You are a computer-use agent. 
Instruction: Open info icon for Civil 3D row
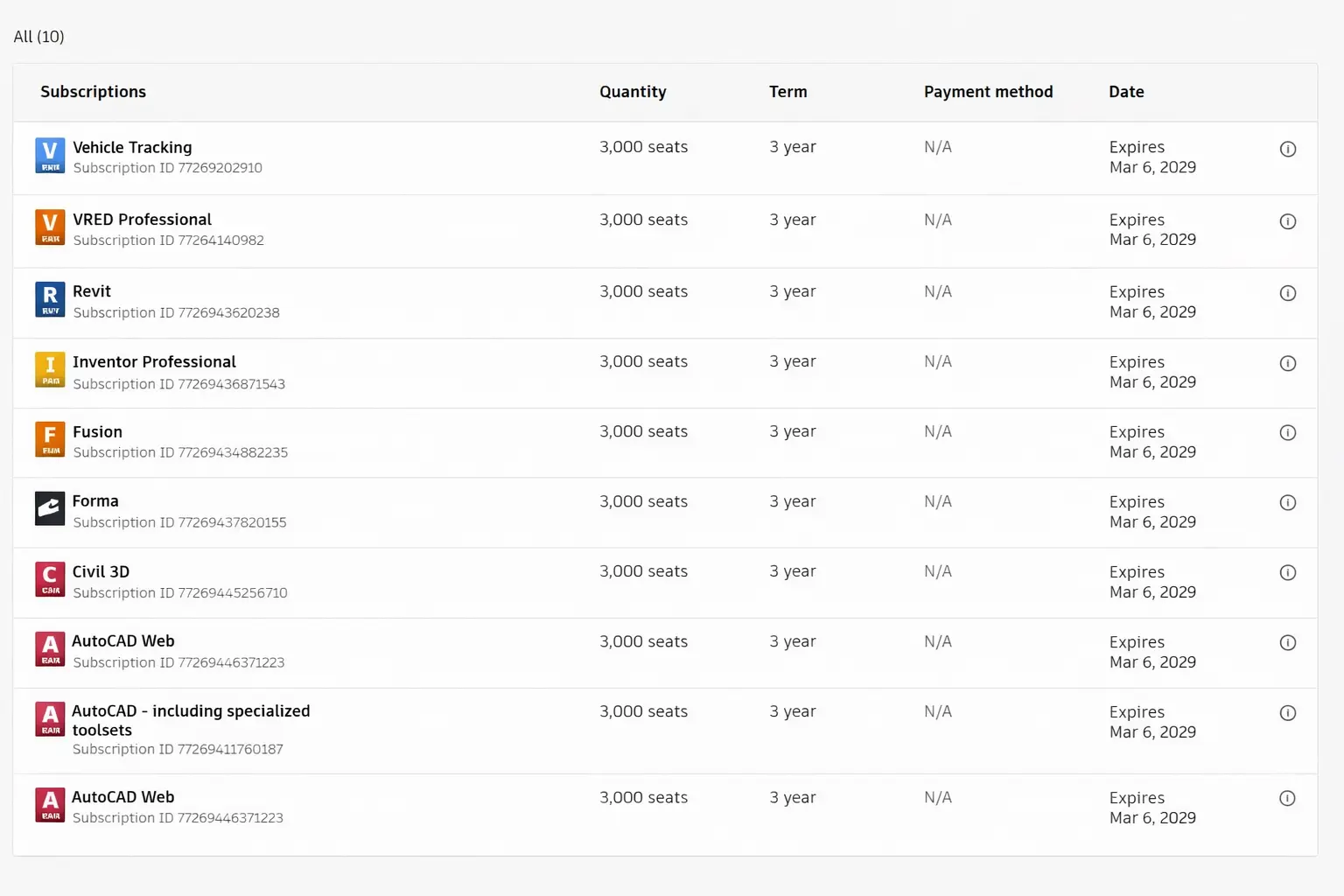[x=1288, y=572]
